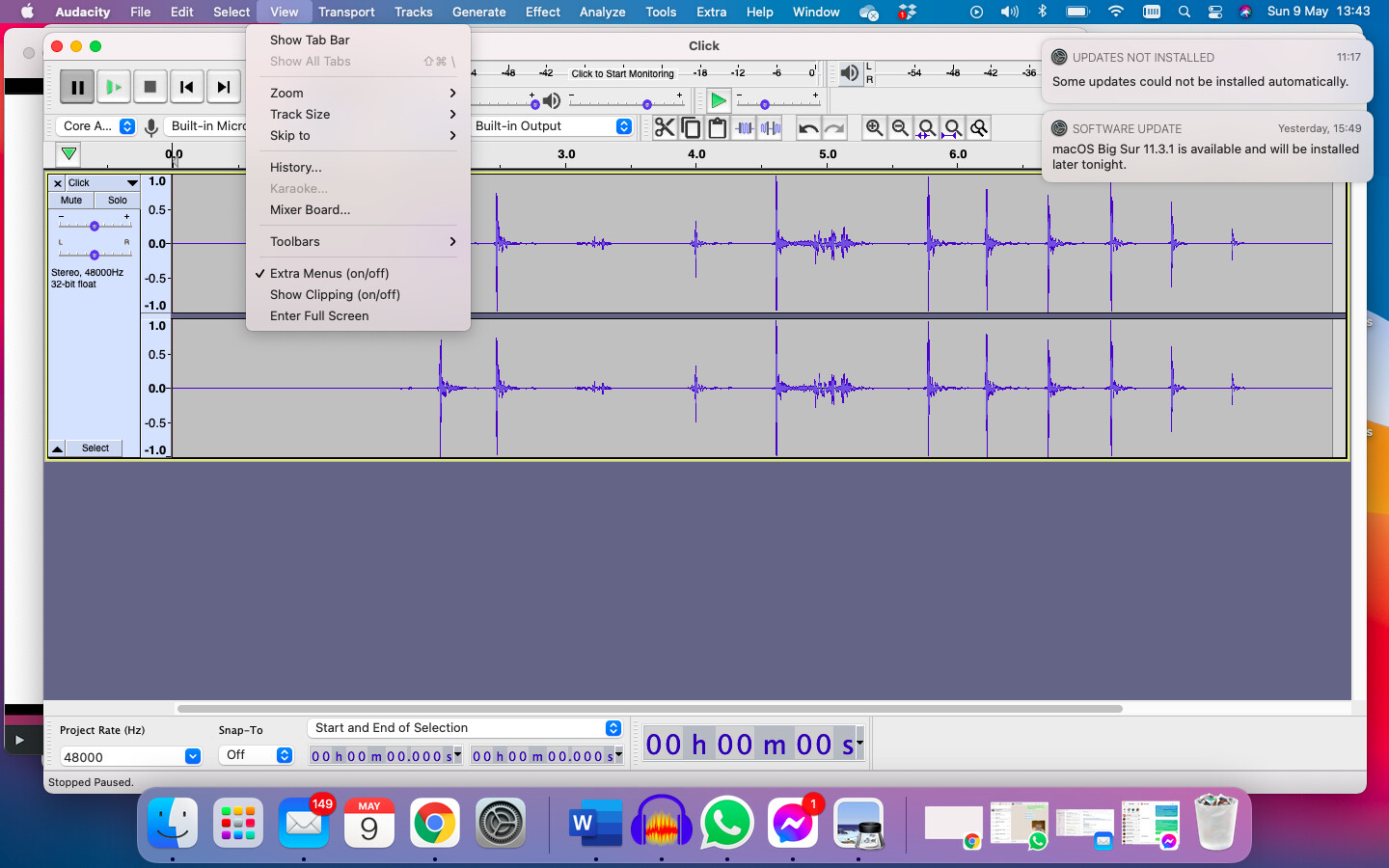This screenshot has height=868, width=1389.
Task: Solo the Click track
Action: (x=118, y=201)
